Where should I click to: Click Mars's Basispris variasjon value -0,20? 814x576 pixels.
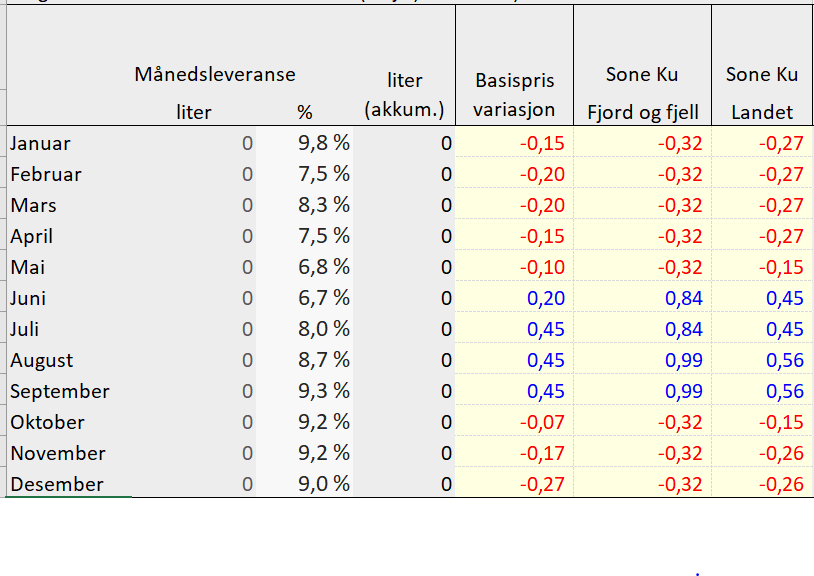pos(542,205)
